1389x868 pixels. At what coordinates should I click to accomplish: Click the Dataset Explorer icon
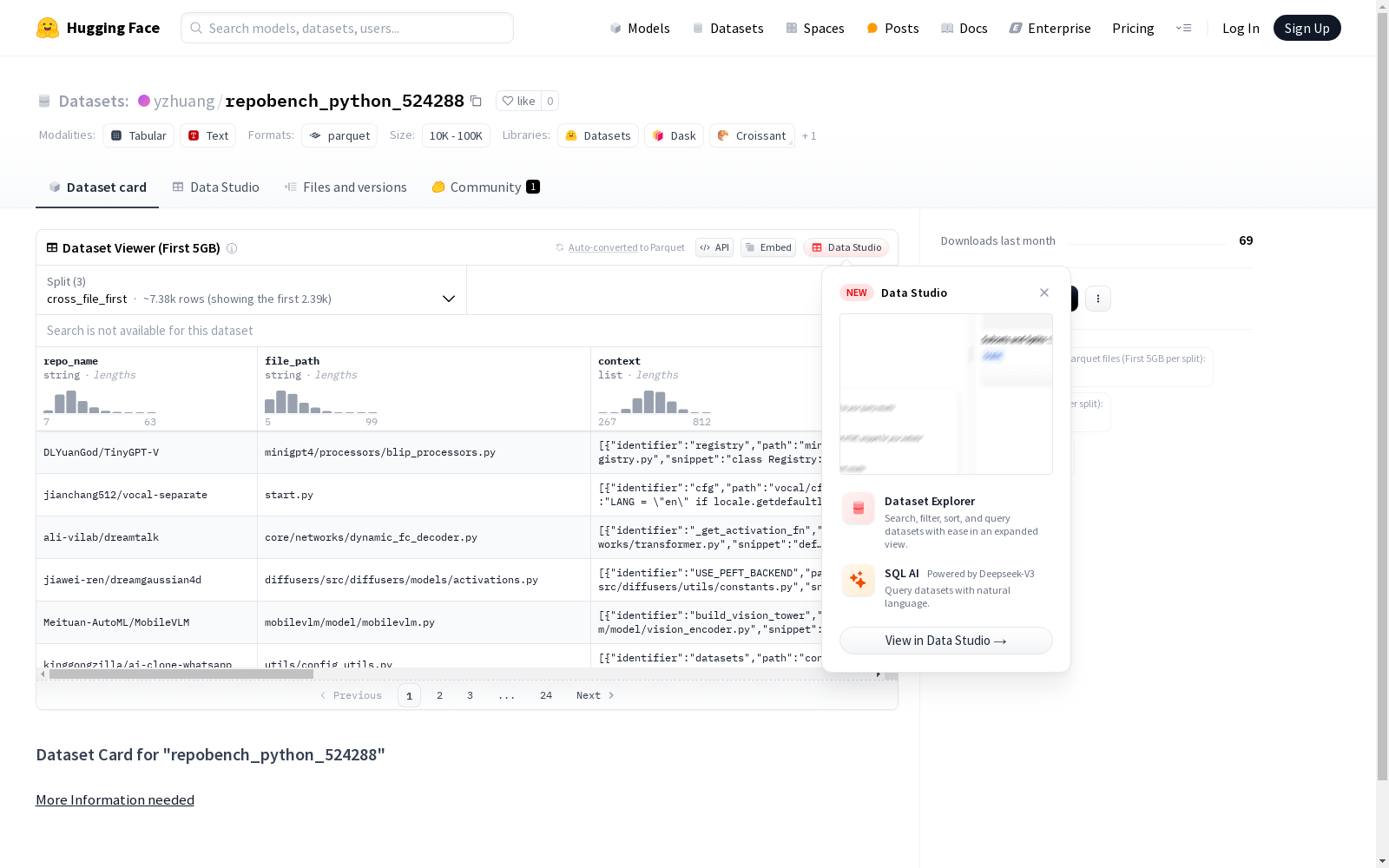[859, 509]
